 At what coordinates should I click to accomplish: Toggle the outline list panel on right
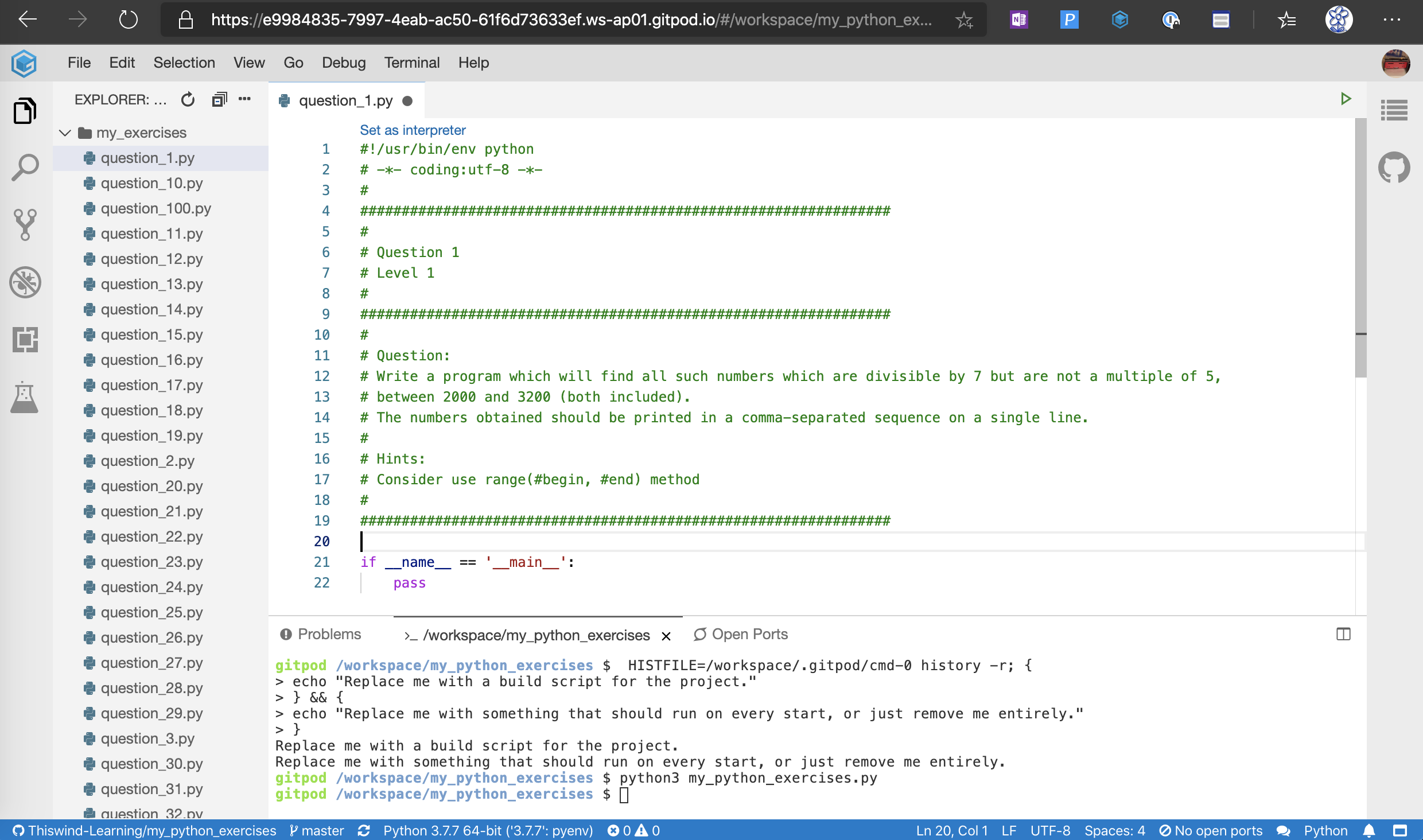[x=1394, y=110]
